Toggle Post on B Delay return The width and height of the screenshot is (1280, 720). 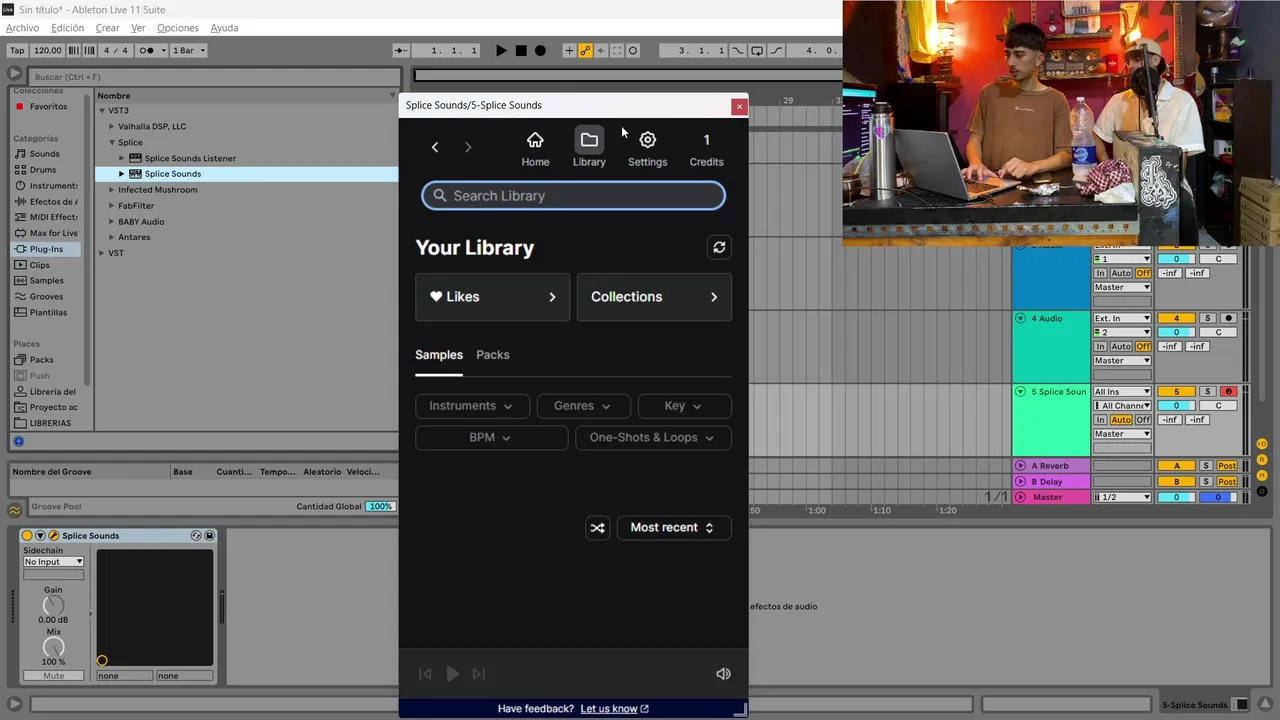[x=1227, y=482]
